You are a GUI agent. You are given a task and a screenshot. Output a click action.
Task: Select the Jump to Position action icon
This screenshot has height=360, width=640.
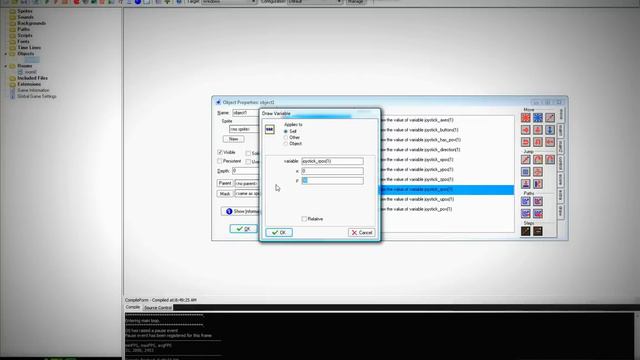[x=526, y=160]
